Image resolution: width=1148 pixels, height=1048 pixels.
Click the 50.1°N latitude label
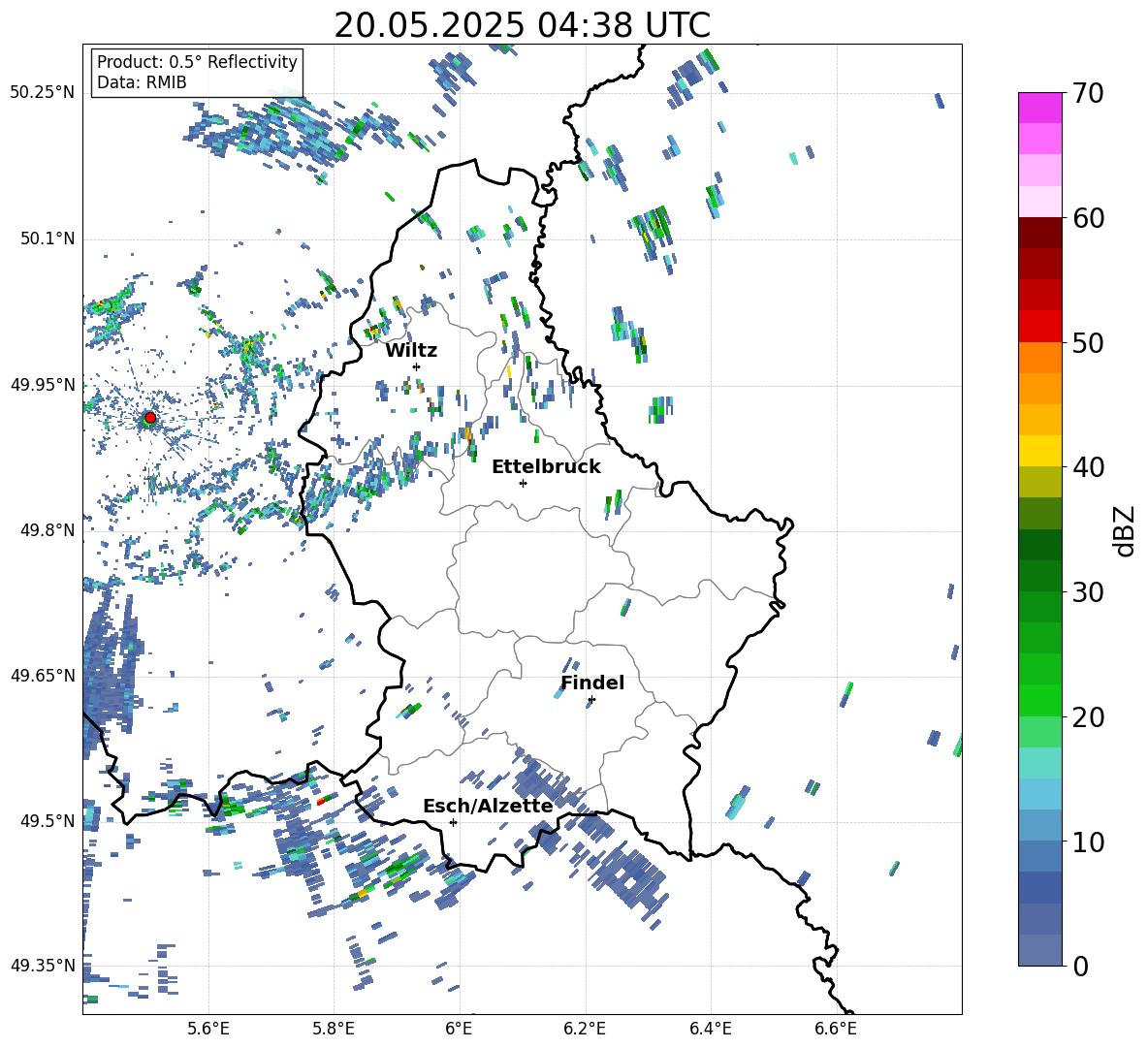click(48, 238)
